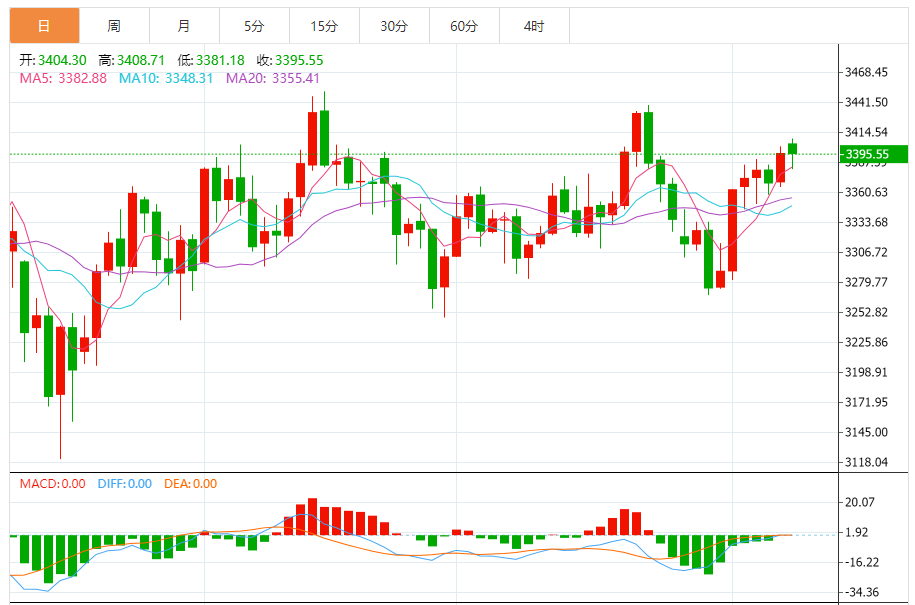This screenshot has width=915, height=605.
Task: Click the 3279.77 price axis label
Action: pos(867,282)
